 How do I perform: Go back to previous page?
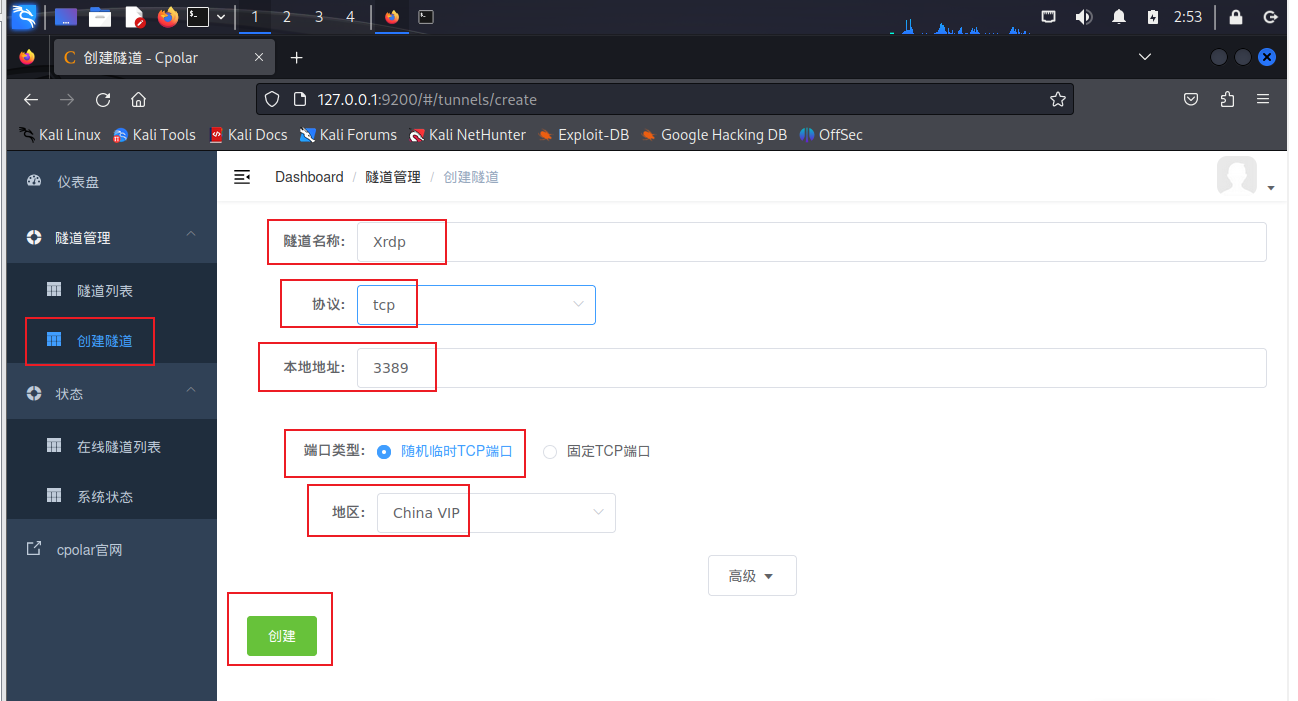[x=31, y=99]
